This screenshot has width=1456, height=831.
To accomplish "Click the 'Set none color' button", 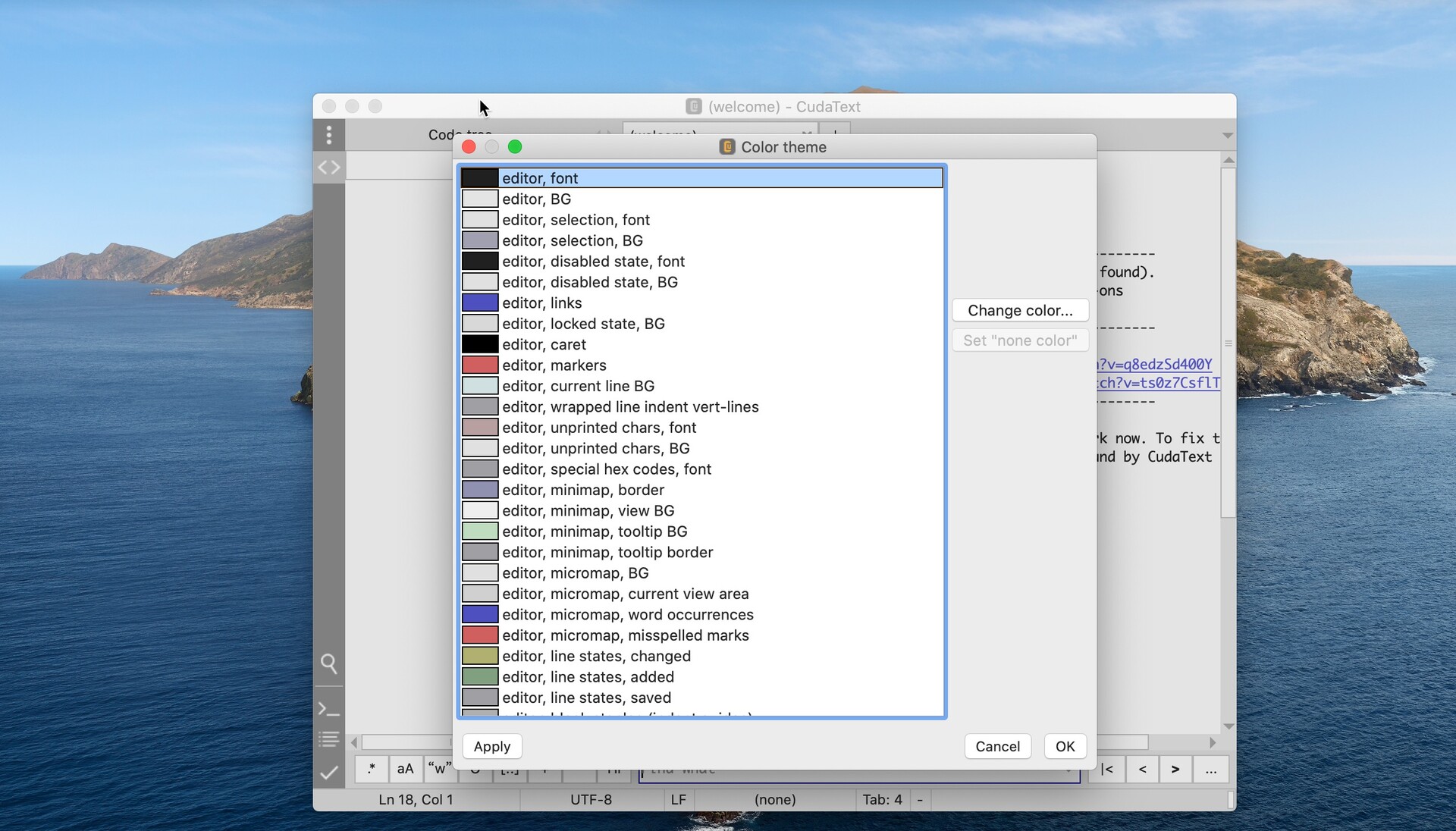I will click(1020, 340).
